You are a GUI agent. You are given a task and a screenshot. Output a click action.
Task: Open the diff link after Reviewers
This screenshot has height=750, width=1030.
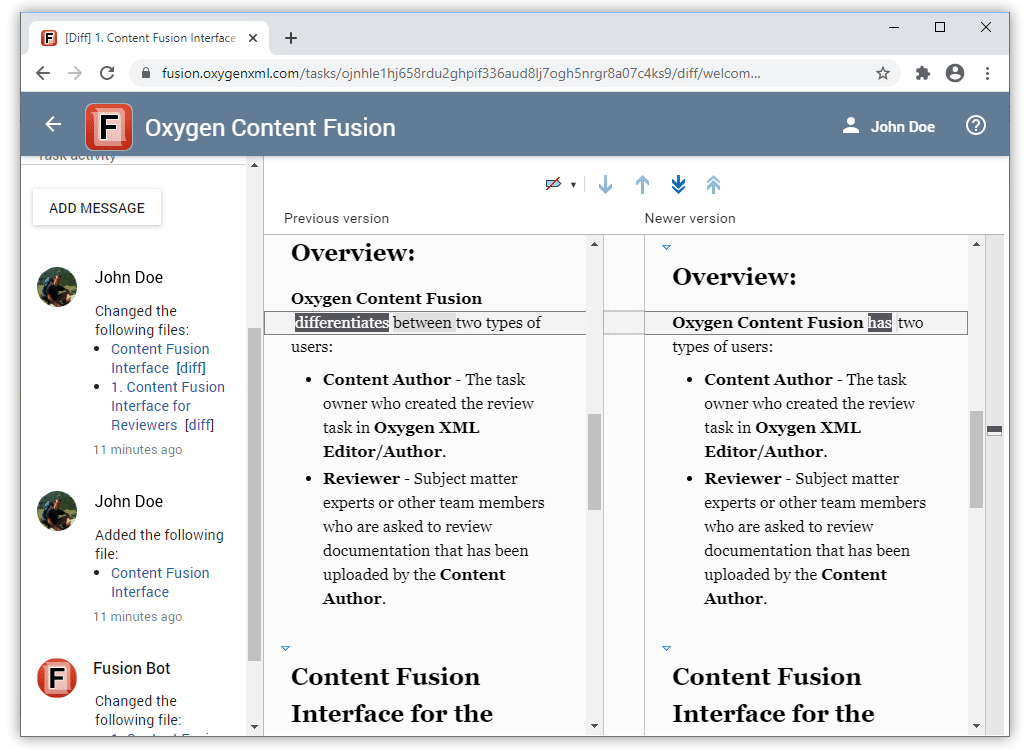(x=200, y=425)
